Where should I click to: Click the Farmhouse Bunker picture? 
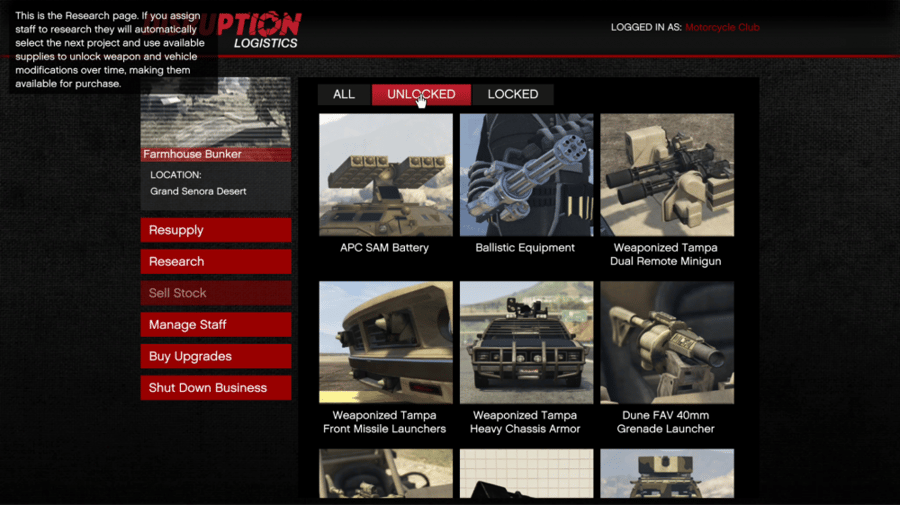point(216,112)
